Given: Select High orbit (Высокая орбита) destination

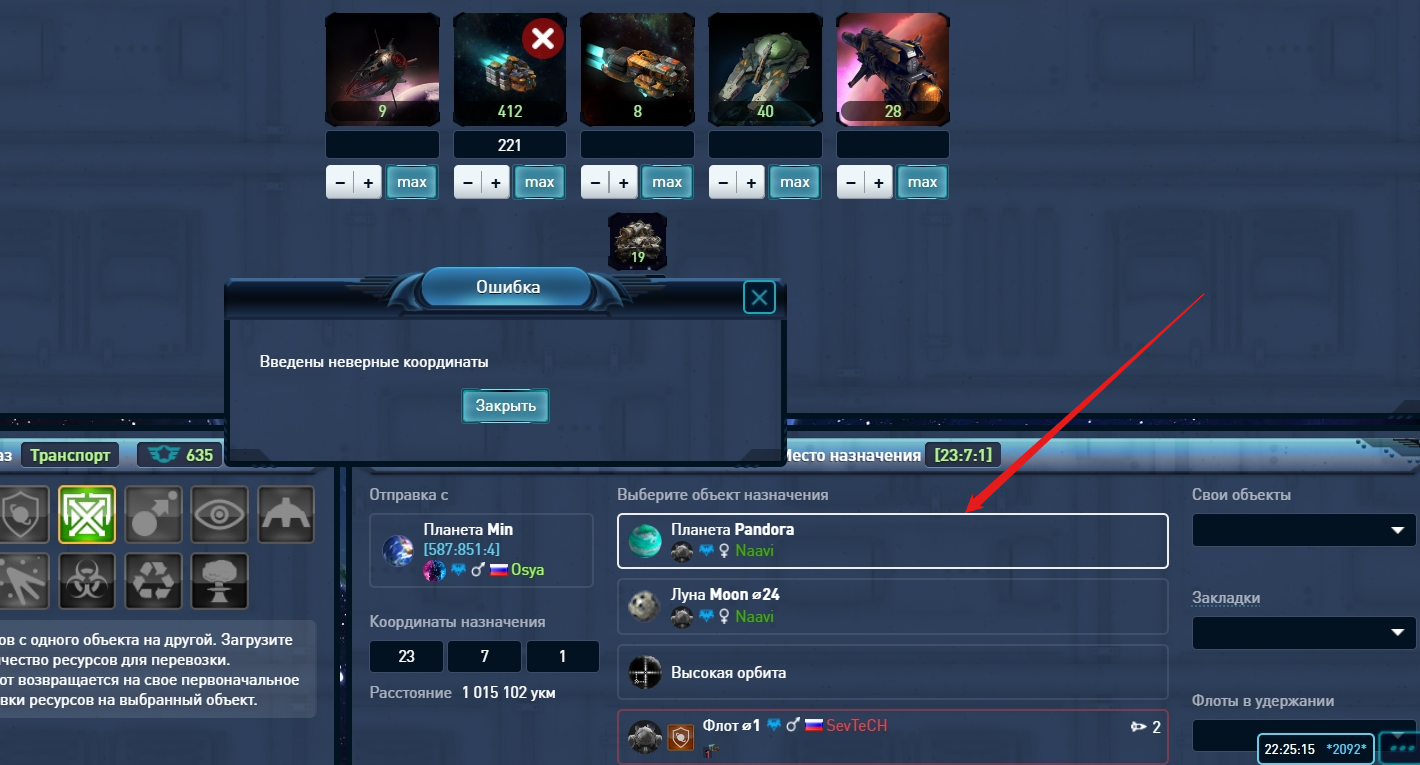Looking at the screenshot, I should (893, 672).
